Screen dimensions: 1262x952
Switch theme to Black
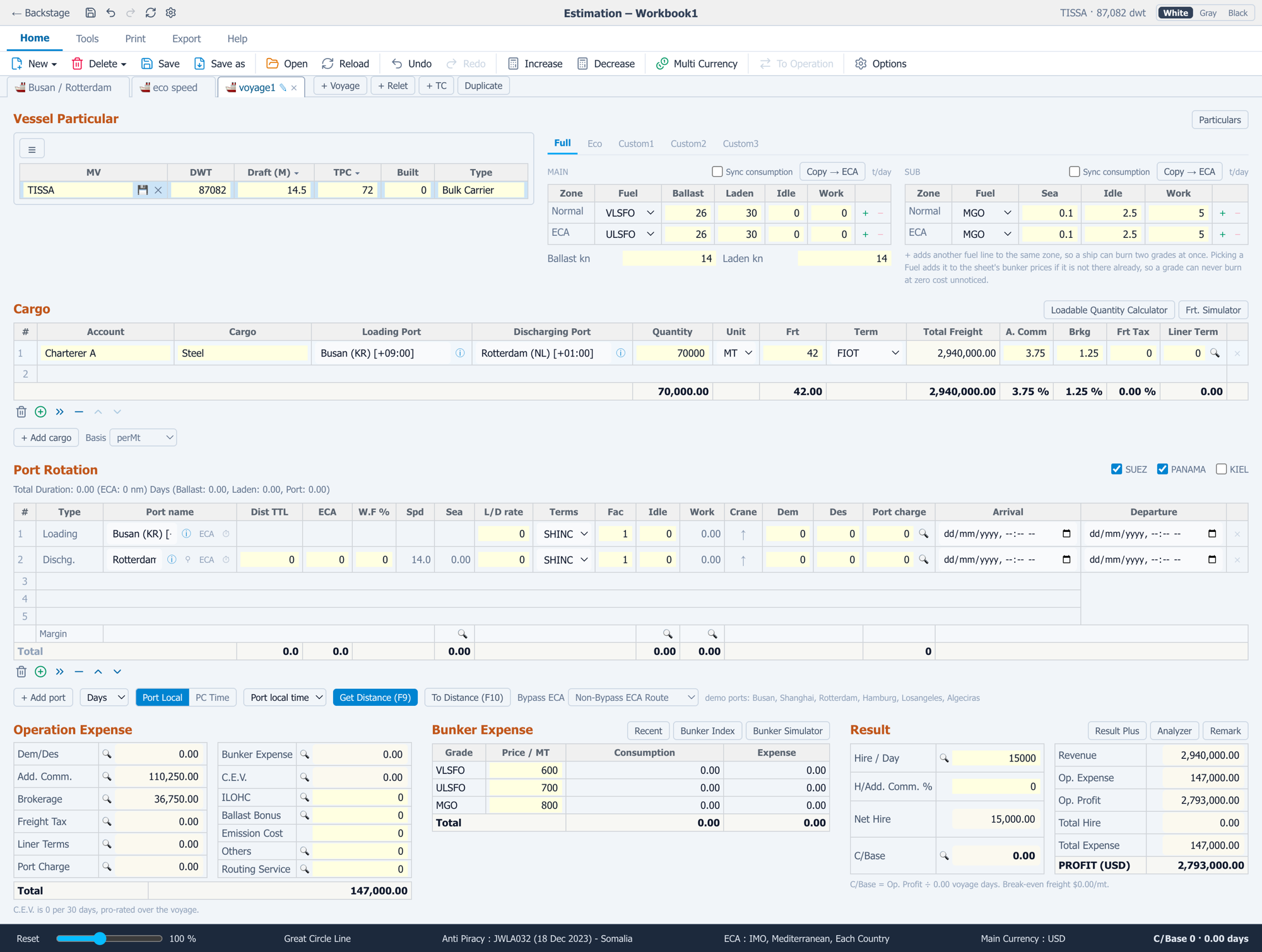coord(1237,13)
